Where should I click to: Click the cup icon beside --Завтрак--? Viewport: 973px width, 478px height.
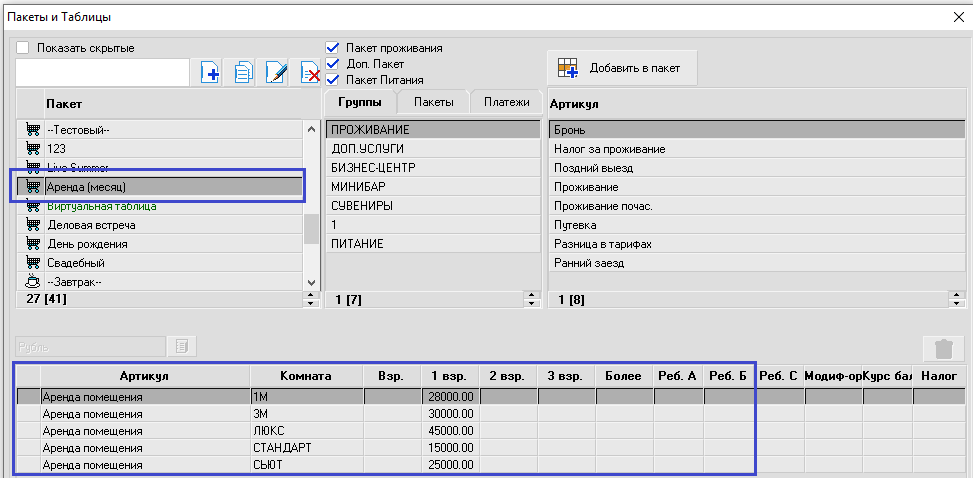click(x=32, y=282)
